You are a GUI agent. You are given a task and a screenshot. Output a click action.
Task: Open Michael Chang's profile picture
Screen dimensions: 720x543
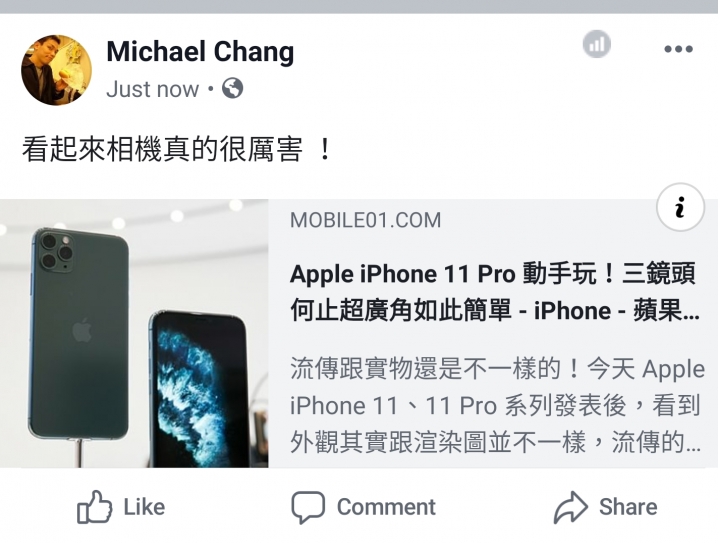56,70
